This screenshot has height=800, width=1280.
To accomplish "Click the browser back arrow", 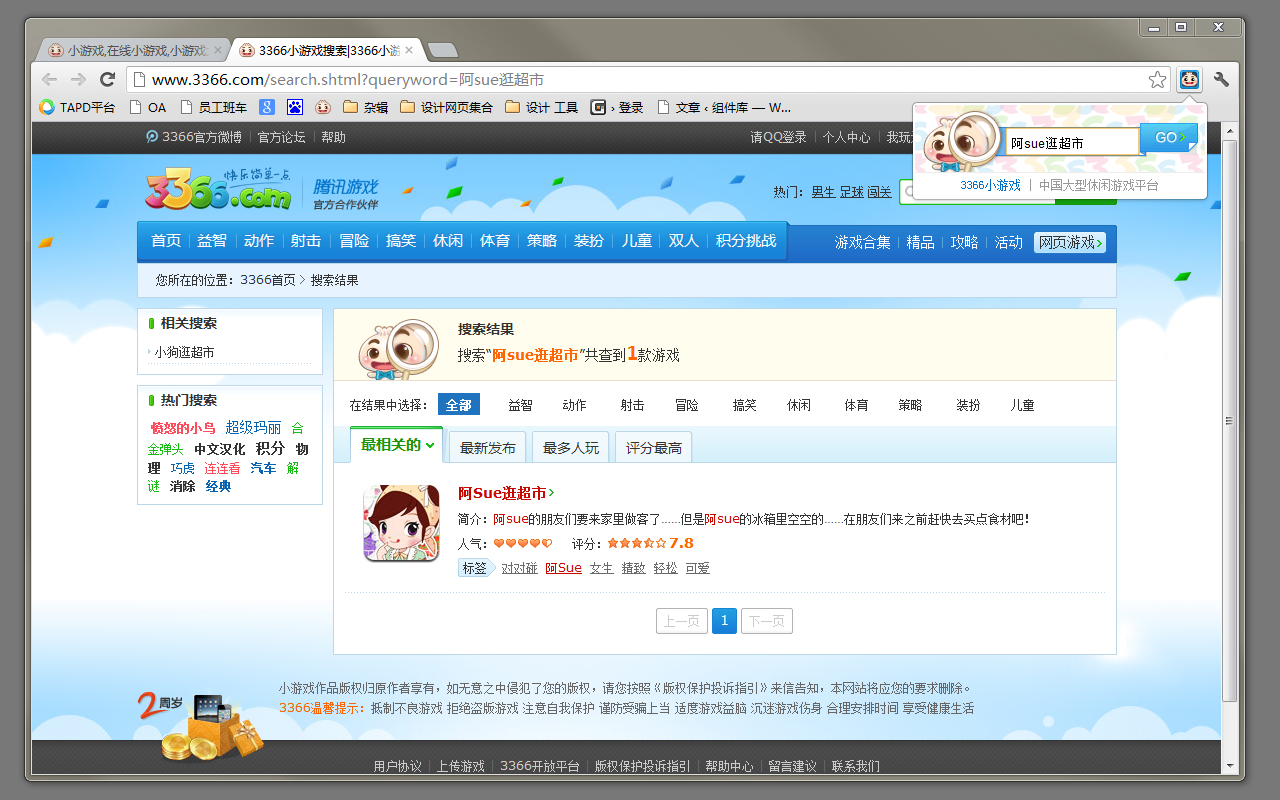I will 49,80.
